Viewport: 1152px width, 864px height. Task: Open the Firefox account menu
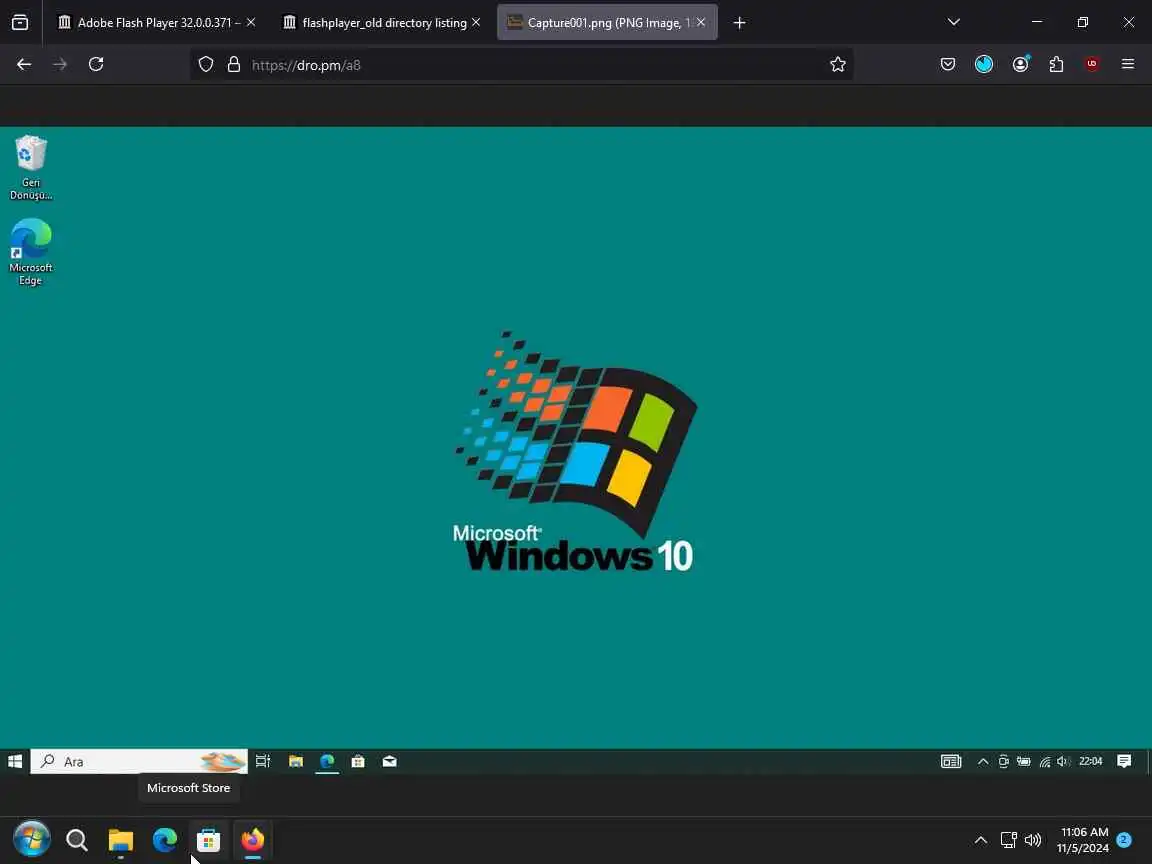coord(1020,65)
